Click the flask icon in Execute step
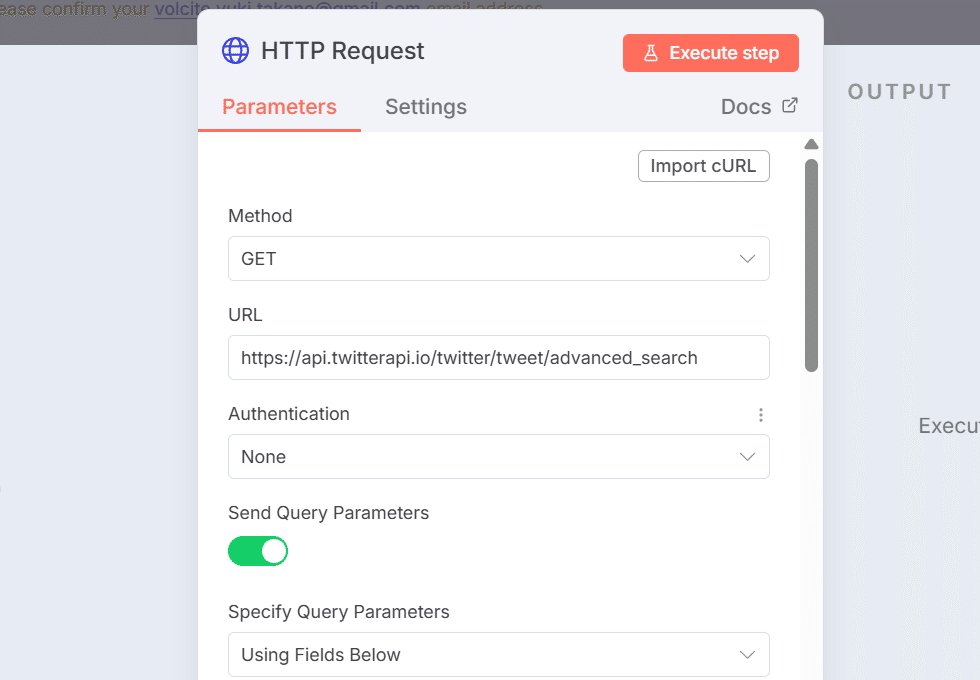 651,53
